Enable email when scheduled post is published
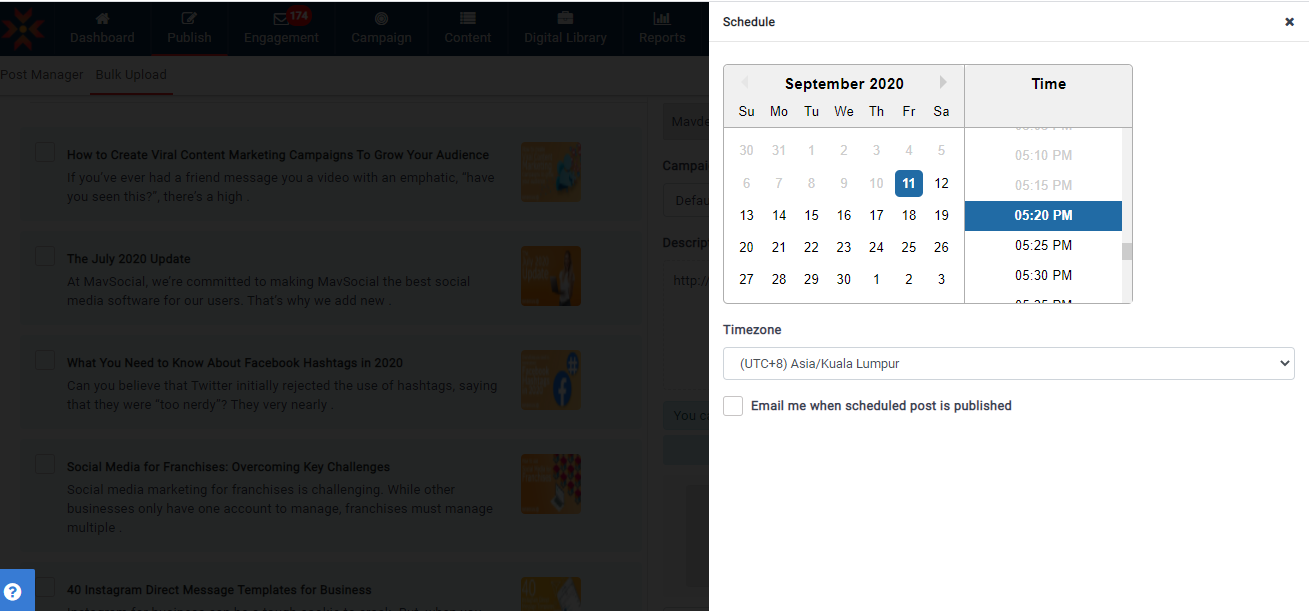Screen dimensions: 1309x611 733,406
